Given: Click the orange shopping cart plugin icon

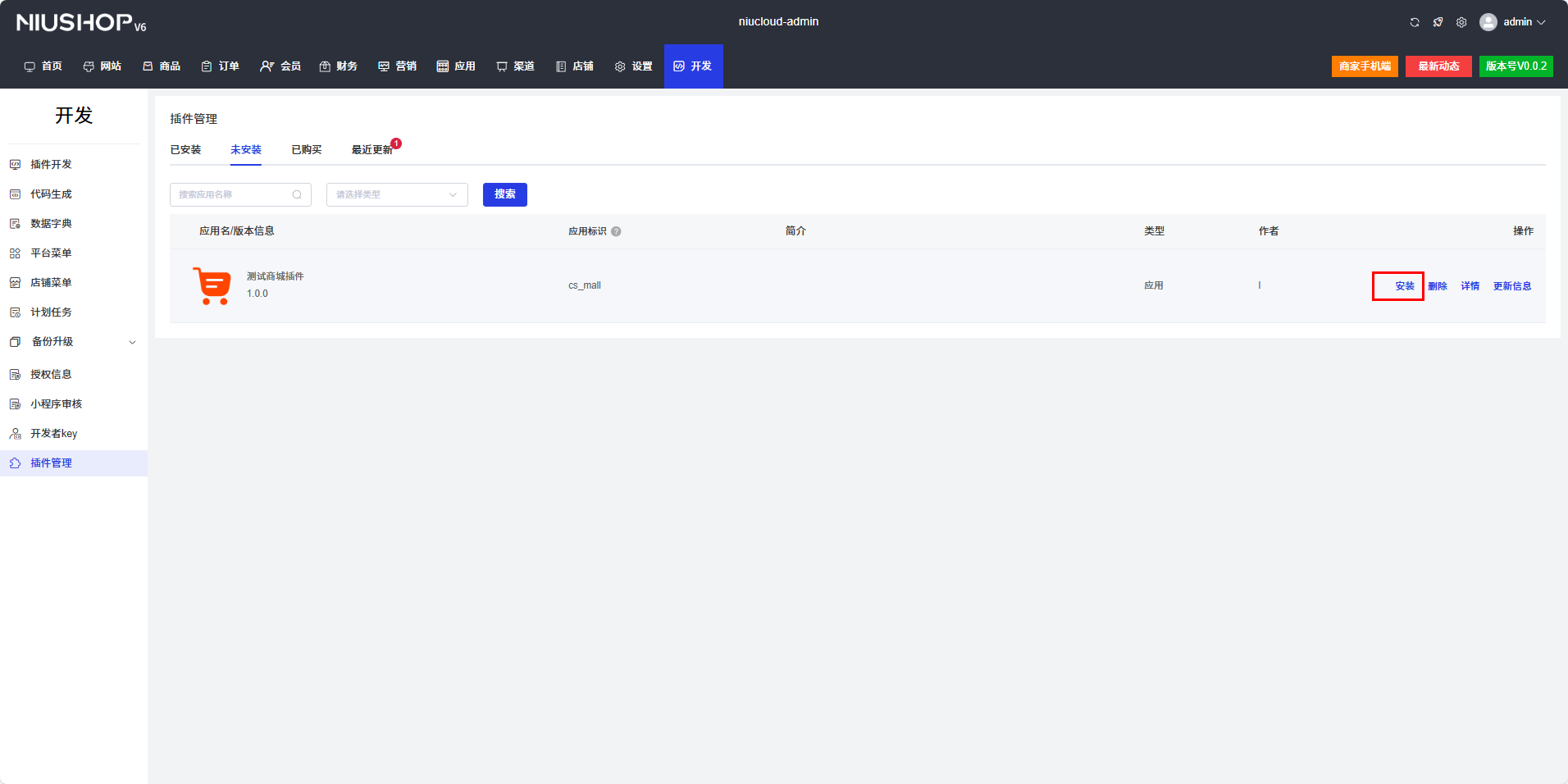Looking at the screenshot, I should point(212,285).
